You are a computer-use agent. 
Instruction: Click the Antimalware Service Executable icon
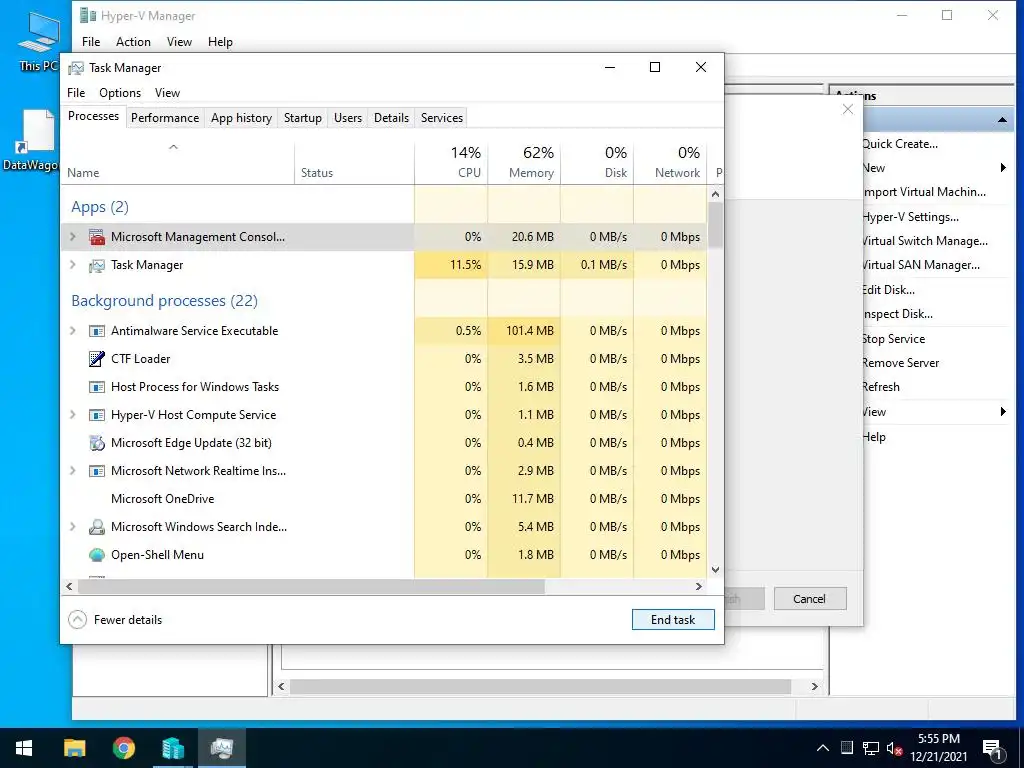[x=97, y=331]
